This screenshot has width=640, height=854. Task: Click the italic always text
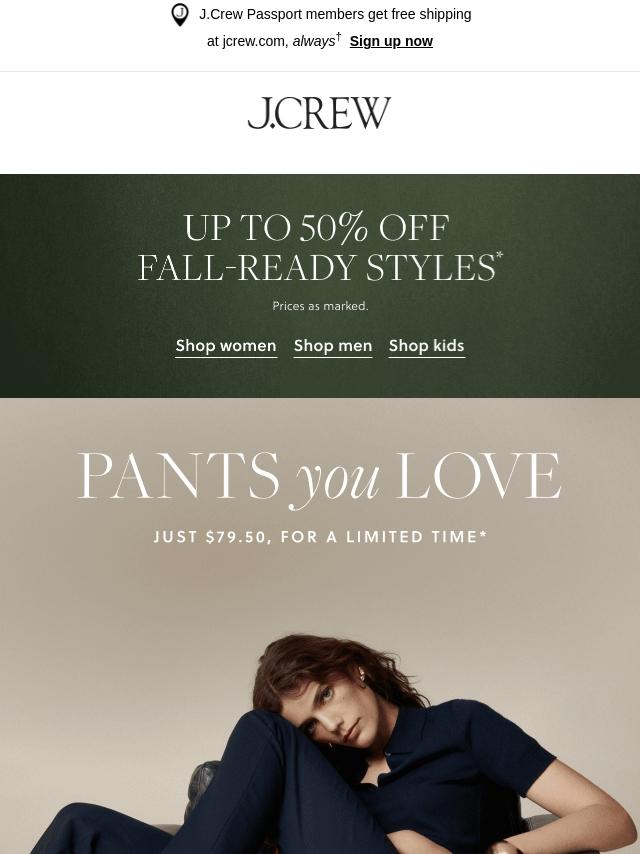314,41
